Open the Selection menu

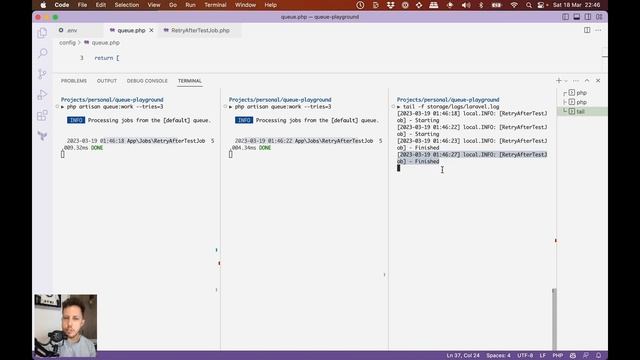pos(127,5)
